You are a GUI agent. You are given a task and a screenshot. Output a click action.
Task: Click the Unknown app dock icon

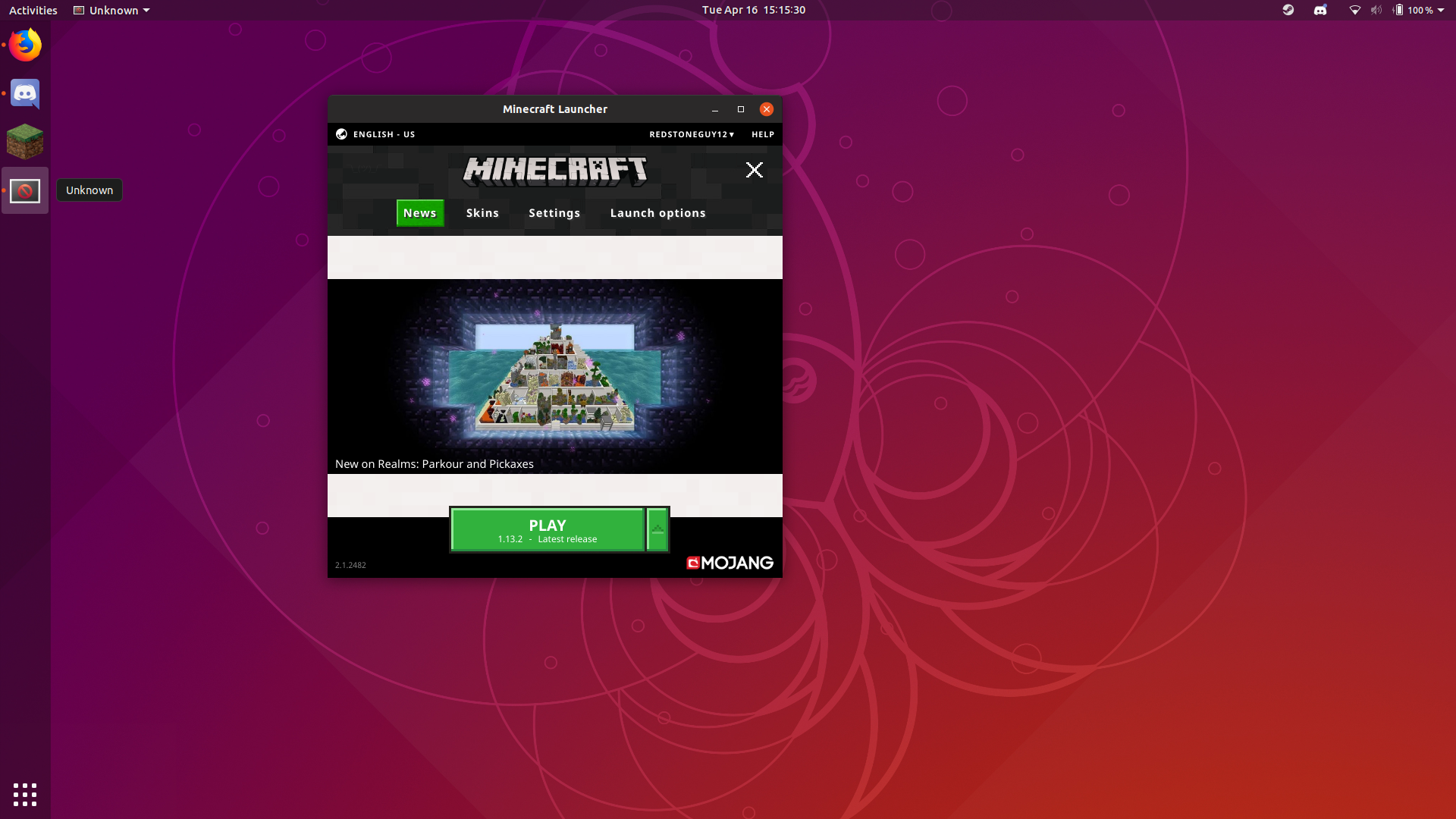(25, 190)
